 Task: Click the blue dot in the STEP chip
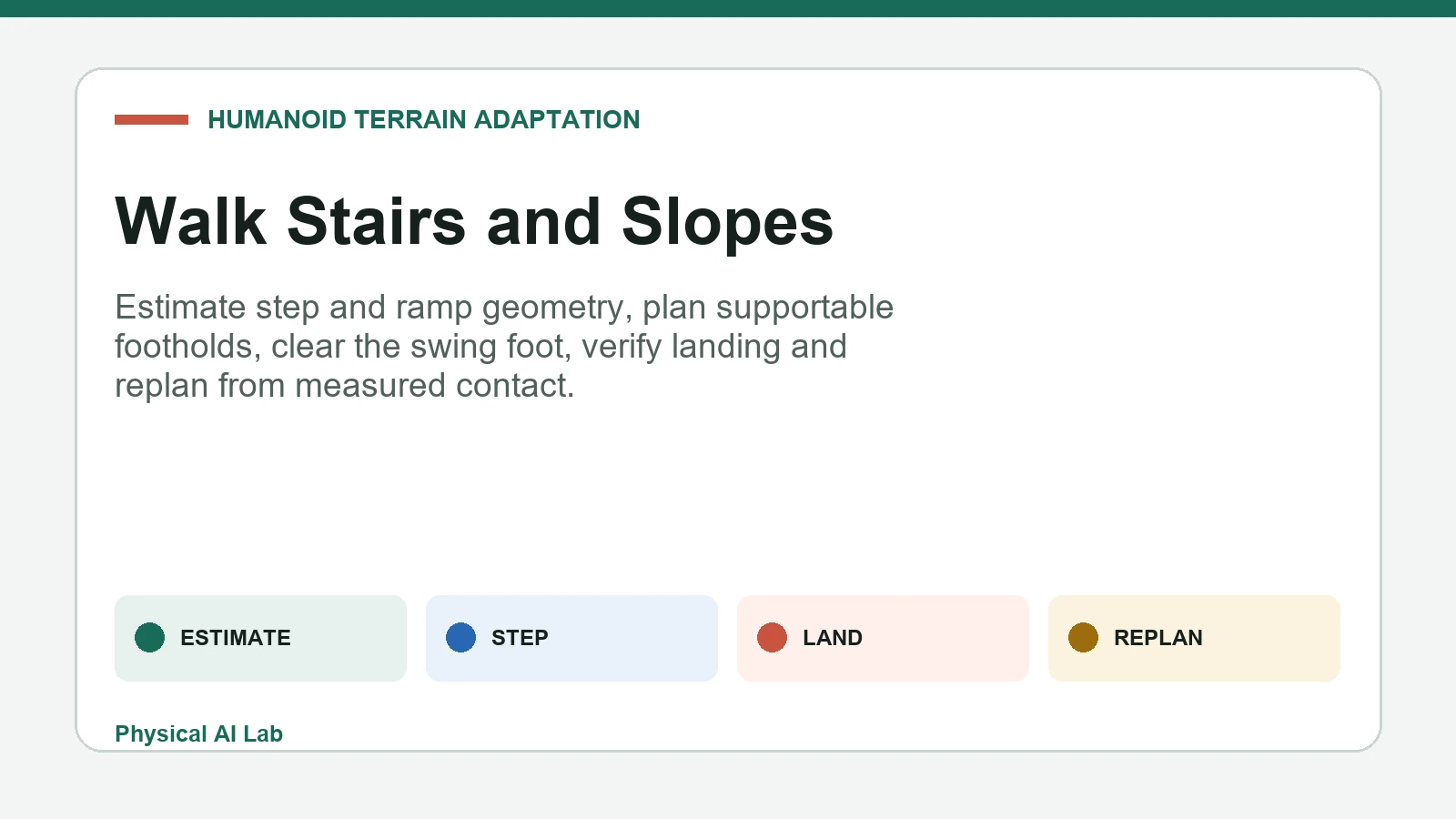(461, 638)
